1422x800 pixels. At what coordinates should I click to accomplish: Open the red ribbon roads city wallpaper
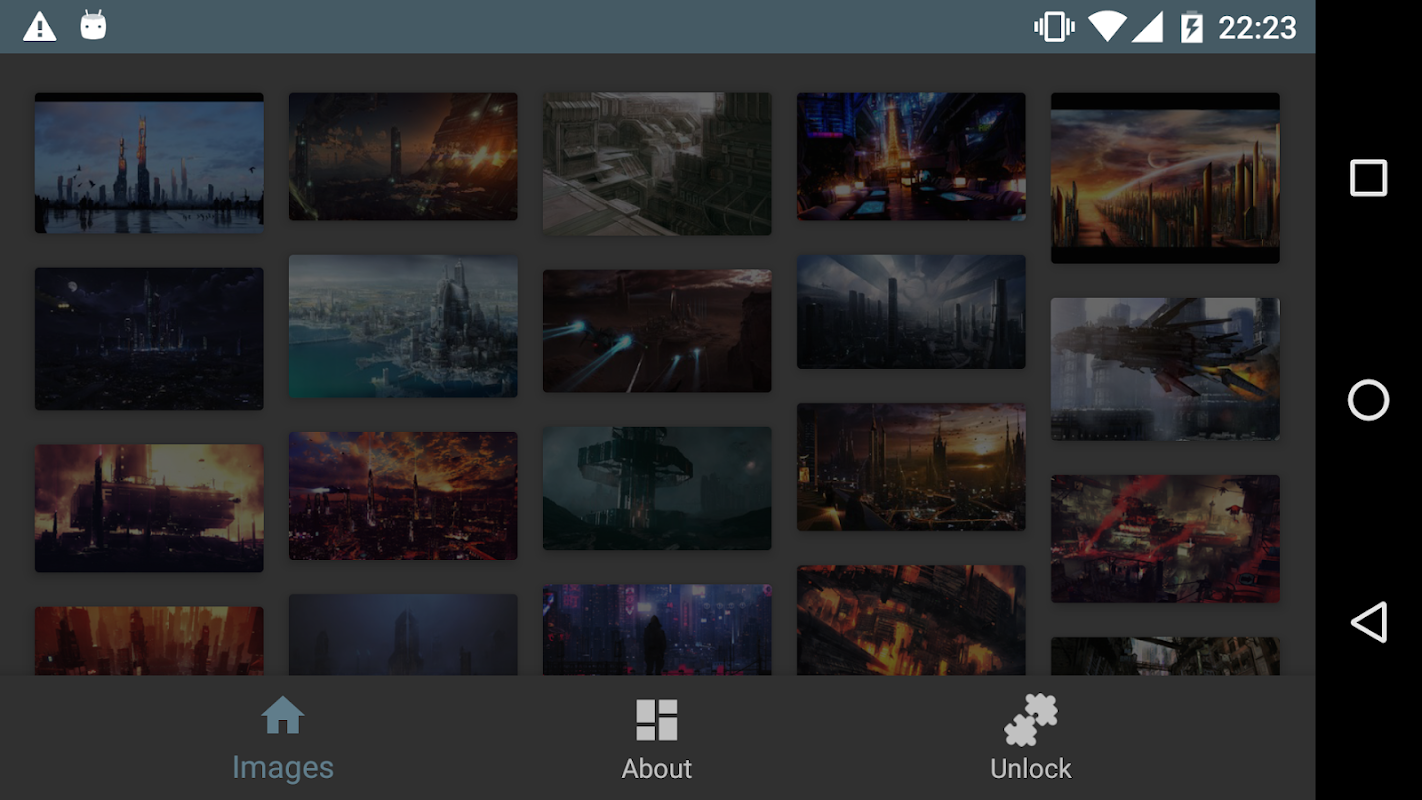pyautogui.click(x=1165, y=539)
